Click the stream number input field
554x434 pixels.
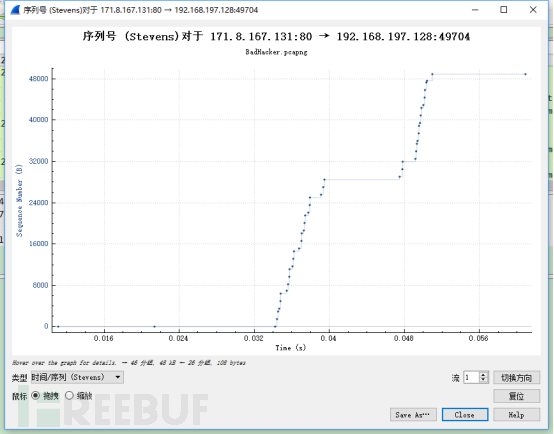click(471, 377)
